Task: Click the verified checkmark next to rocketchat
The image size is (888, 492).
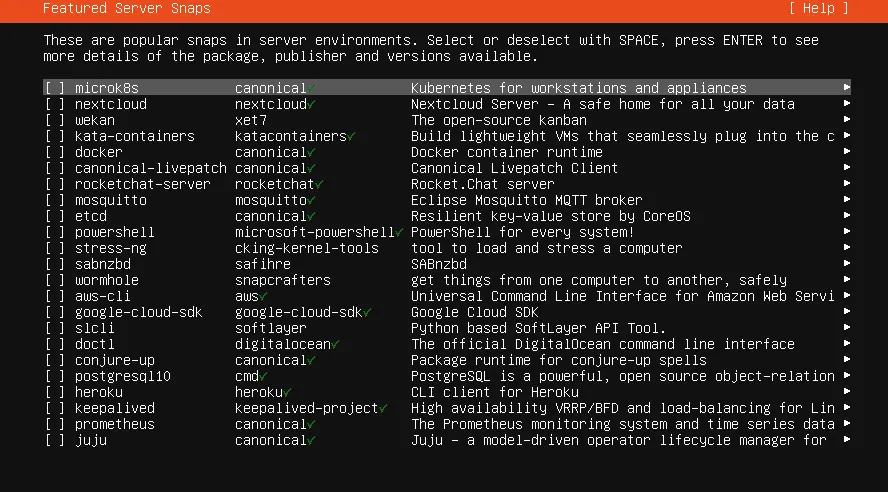Action: (320, 184)
